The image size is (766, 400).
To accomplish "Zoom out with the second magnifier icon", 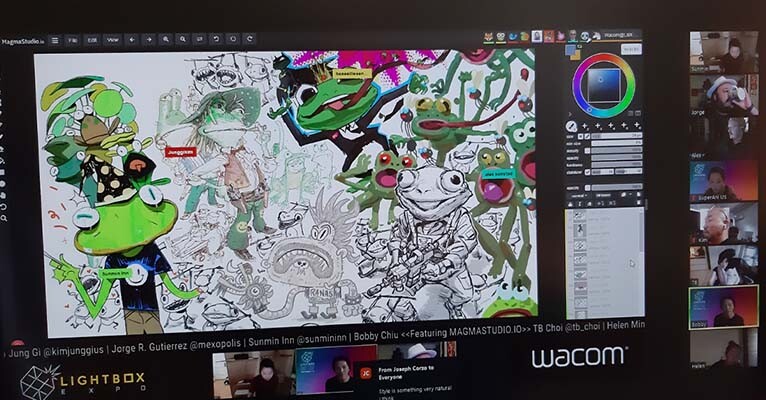I will coord(183,39).
